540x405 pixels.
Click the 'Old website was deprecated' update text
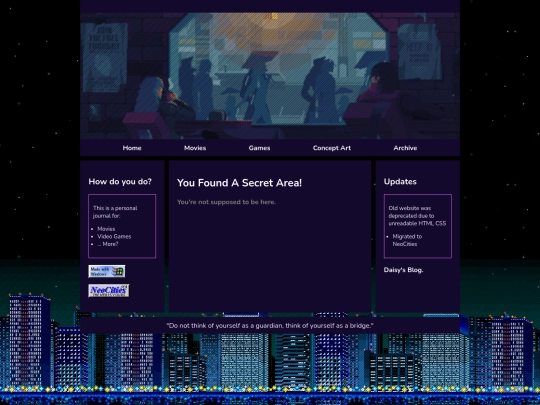click(x=417, y=216)
